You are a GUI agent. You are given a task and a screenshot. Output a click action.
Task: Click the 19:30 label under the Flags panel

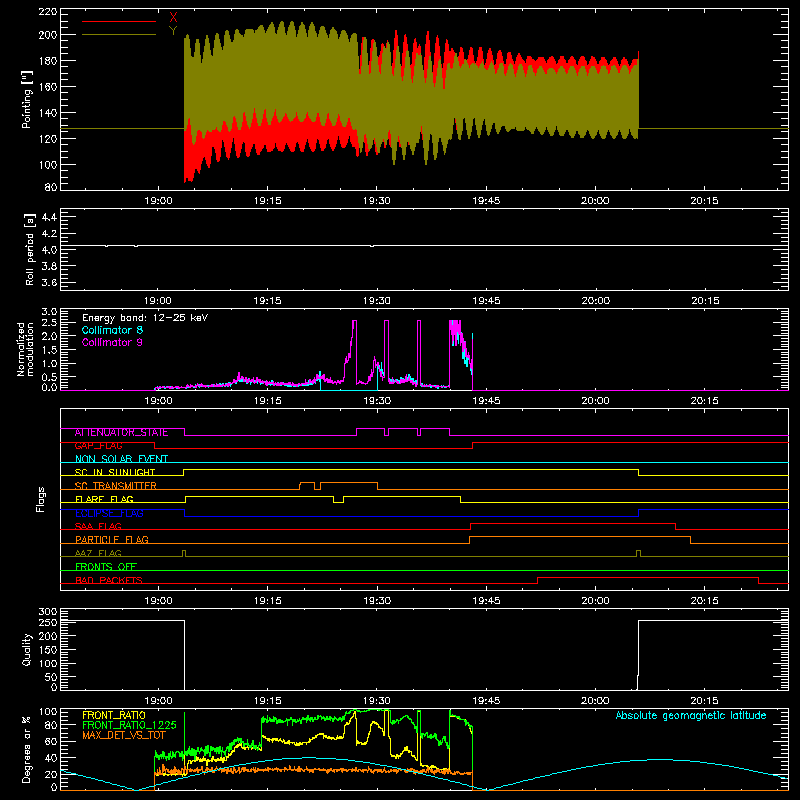[x=377, y=601]
